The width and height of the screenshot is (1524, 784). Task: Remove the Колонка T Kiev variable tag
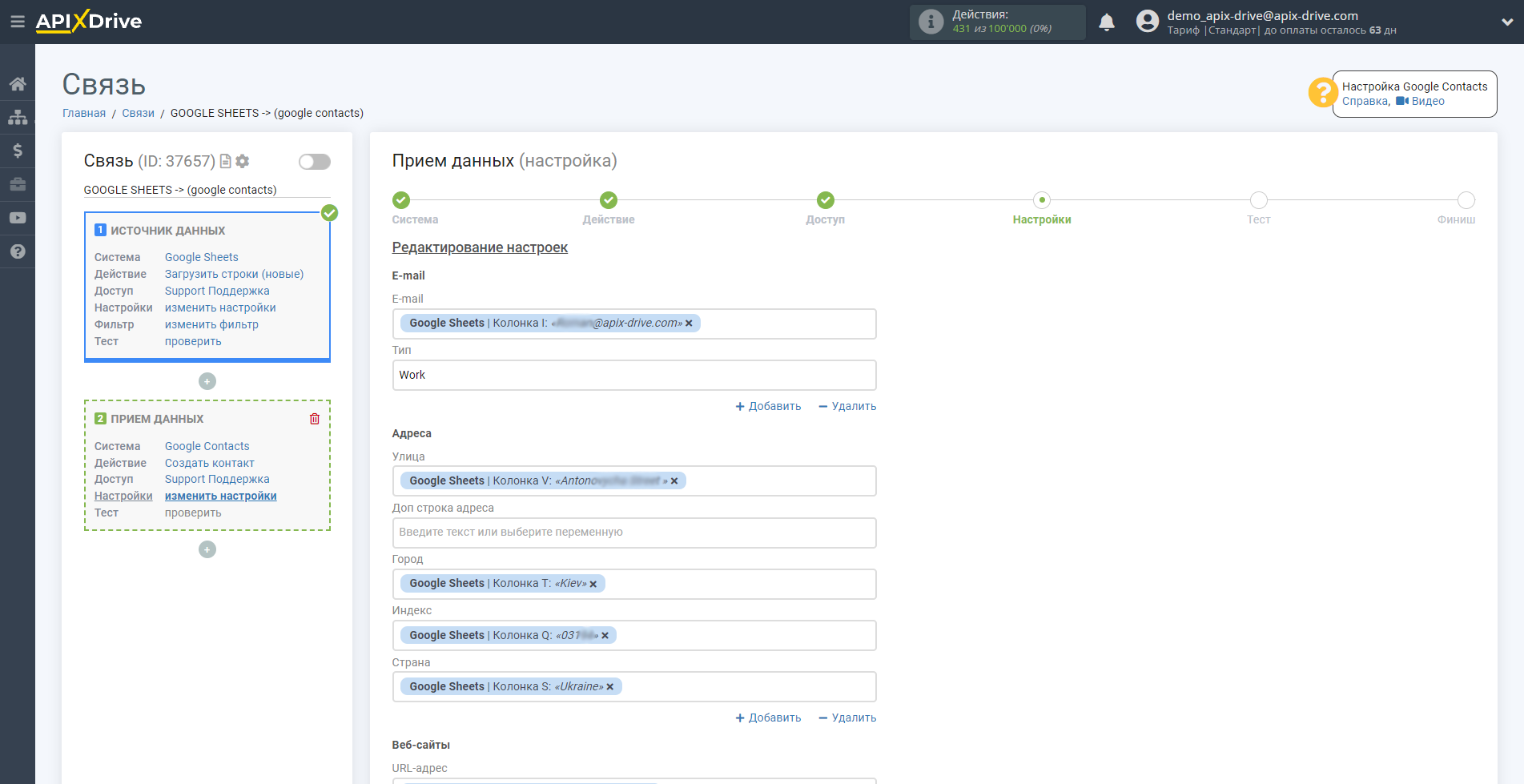(593, 585)
